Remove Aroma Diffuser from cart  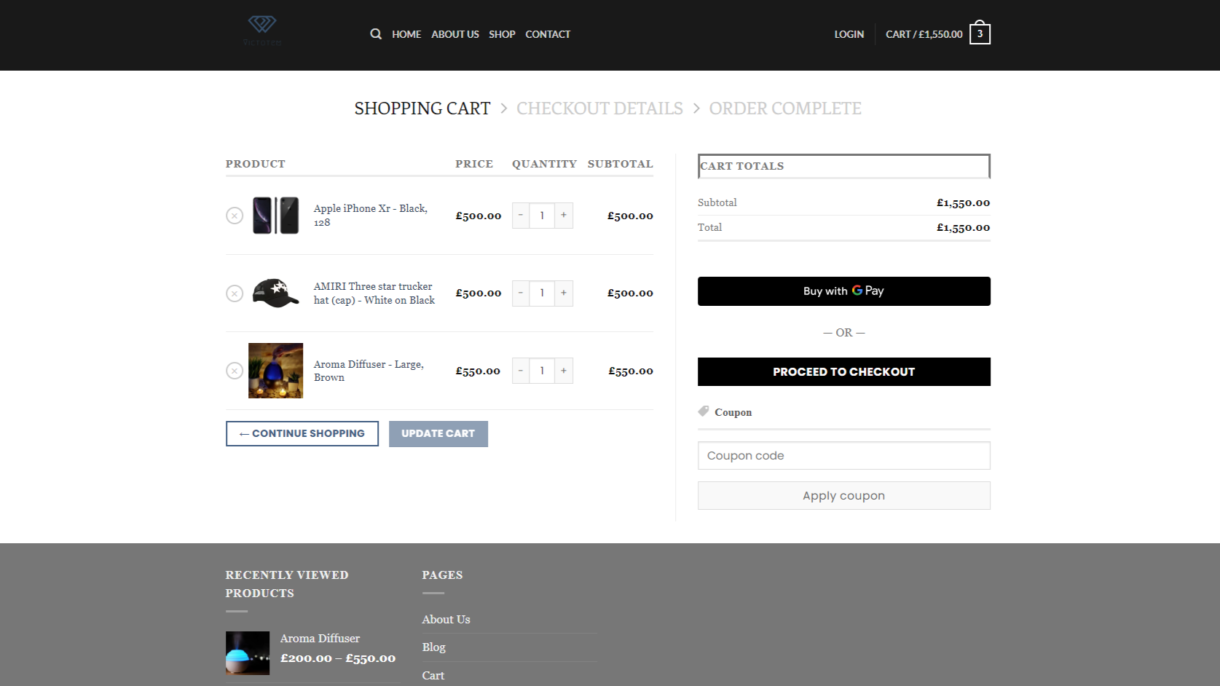[234, 371]
